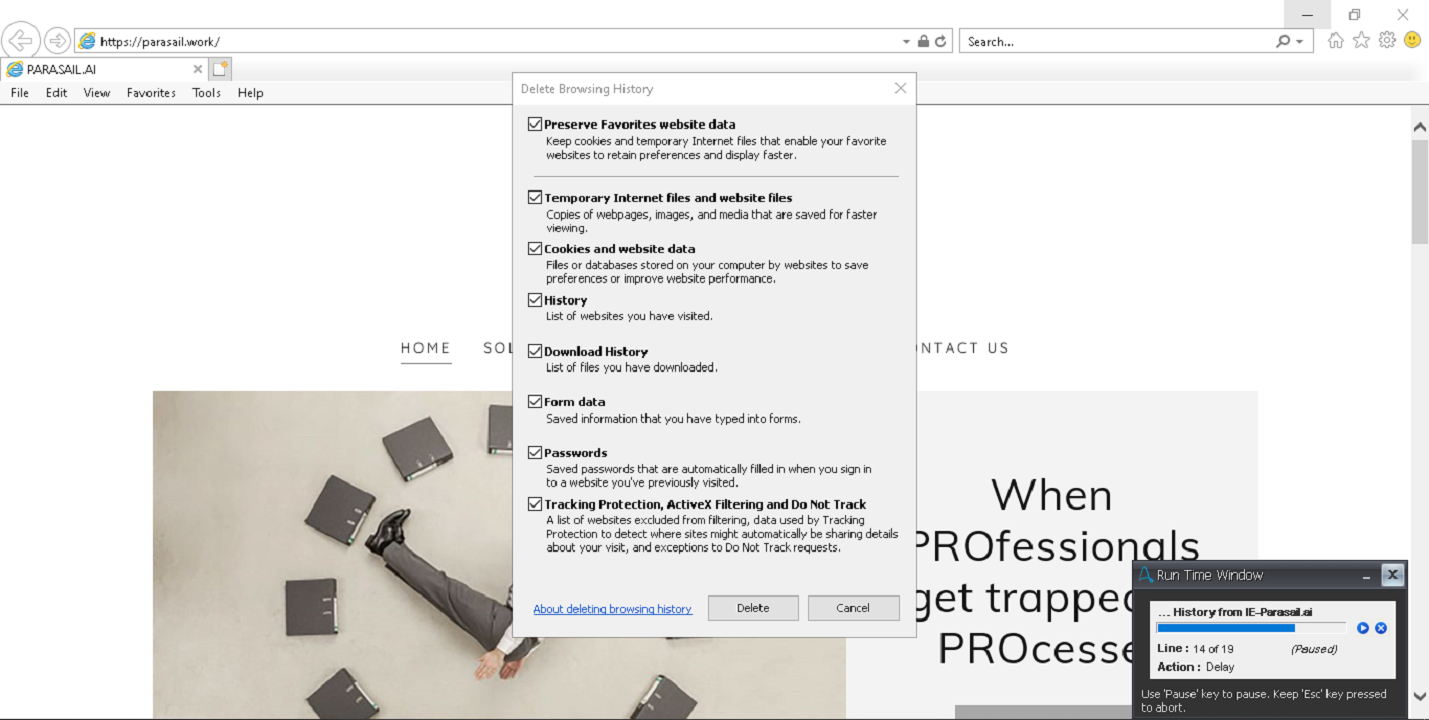Toggle Preserve Favorites website data checkbox
This screenshot has height=720, width=1429.
point(535,124)
